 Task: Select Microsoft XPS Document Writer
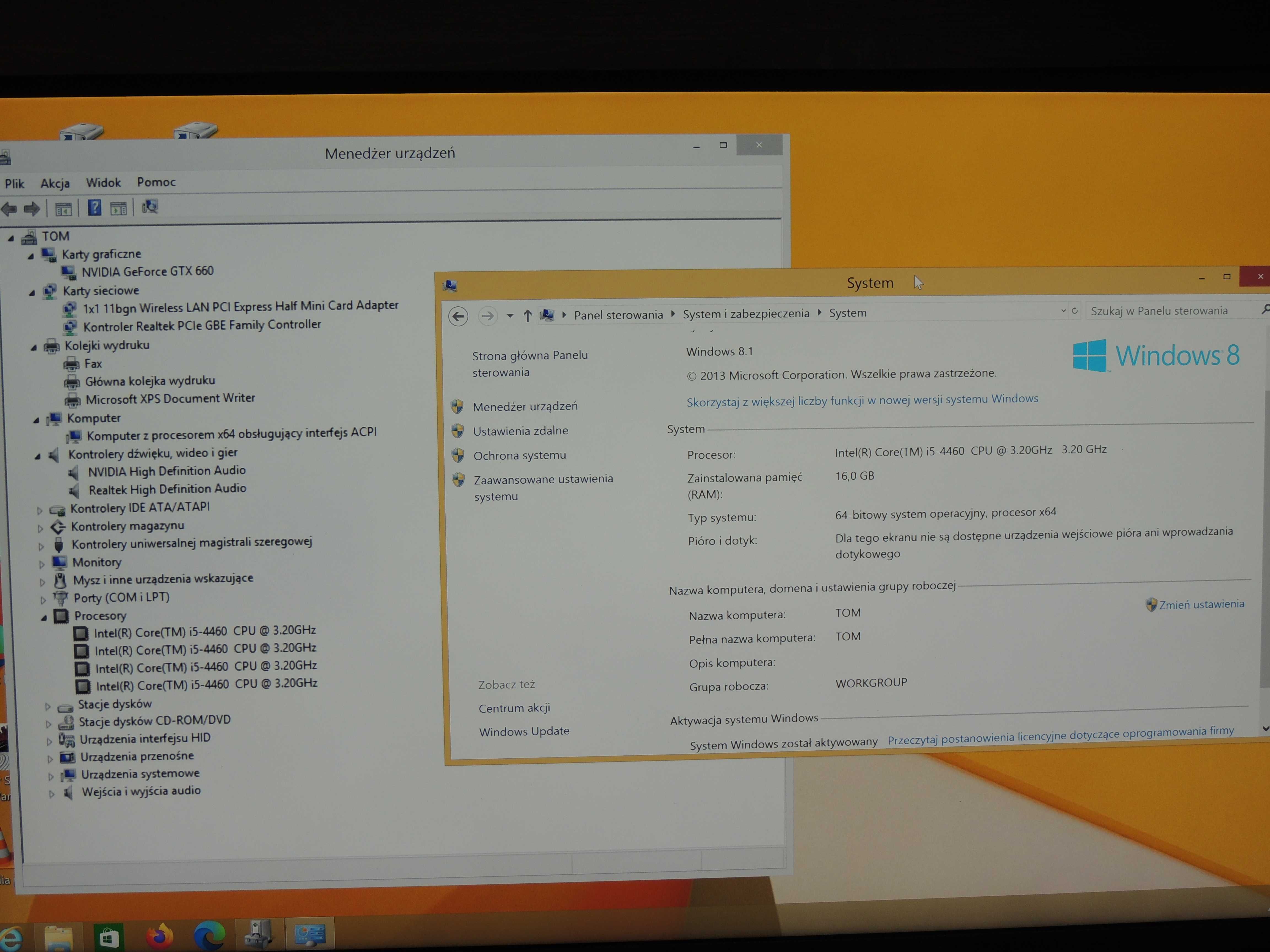point(170,398)
